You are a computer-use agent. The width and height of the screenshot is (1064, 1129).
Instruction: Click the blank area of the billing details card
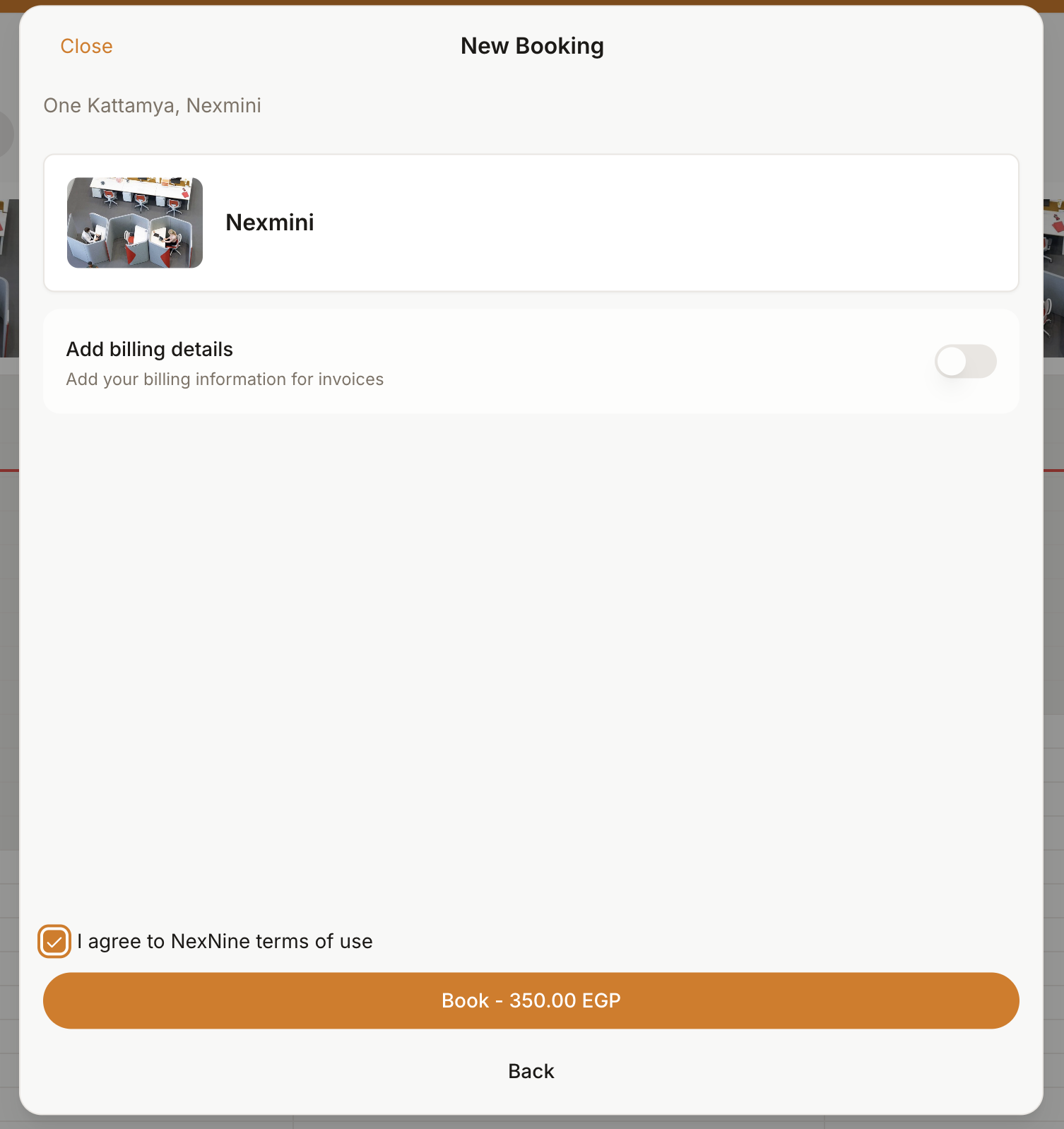pyautogui.click(x=636, y=361)
